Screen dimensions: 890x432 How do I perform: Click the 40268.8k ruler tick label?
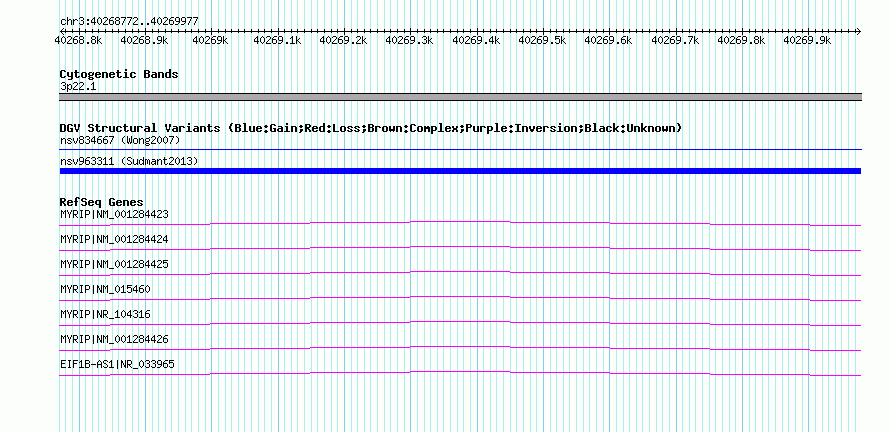click(78, 40)
